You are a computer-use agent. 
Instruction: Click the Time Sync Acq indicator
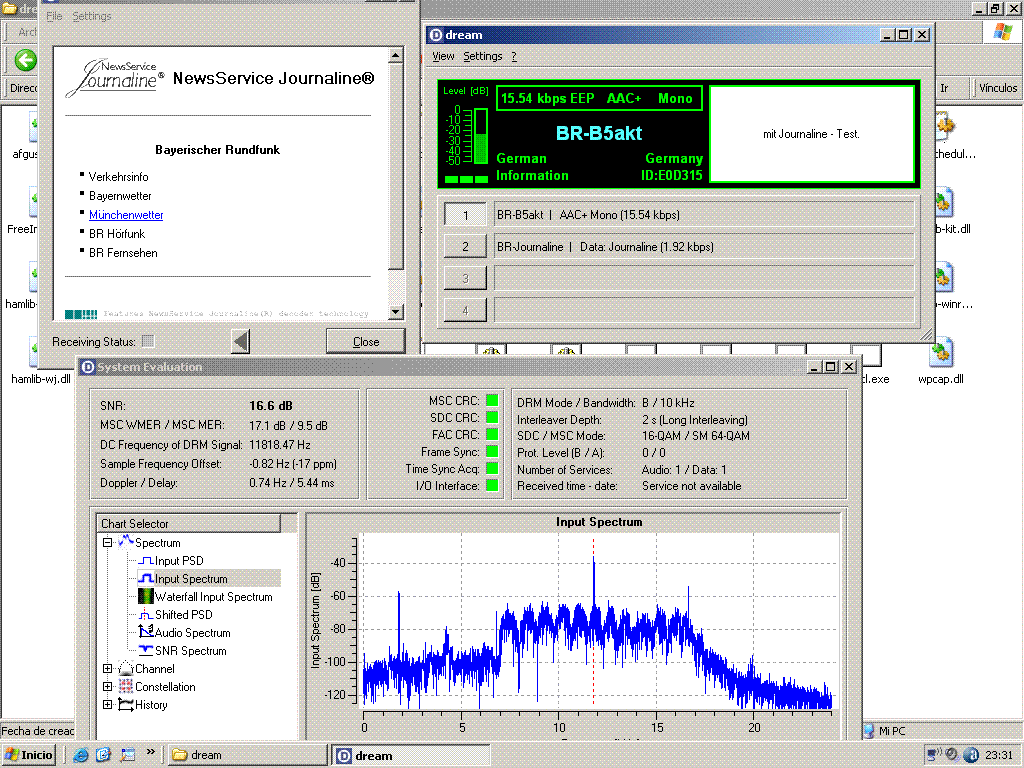point(492,468)
